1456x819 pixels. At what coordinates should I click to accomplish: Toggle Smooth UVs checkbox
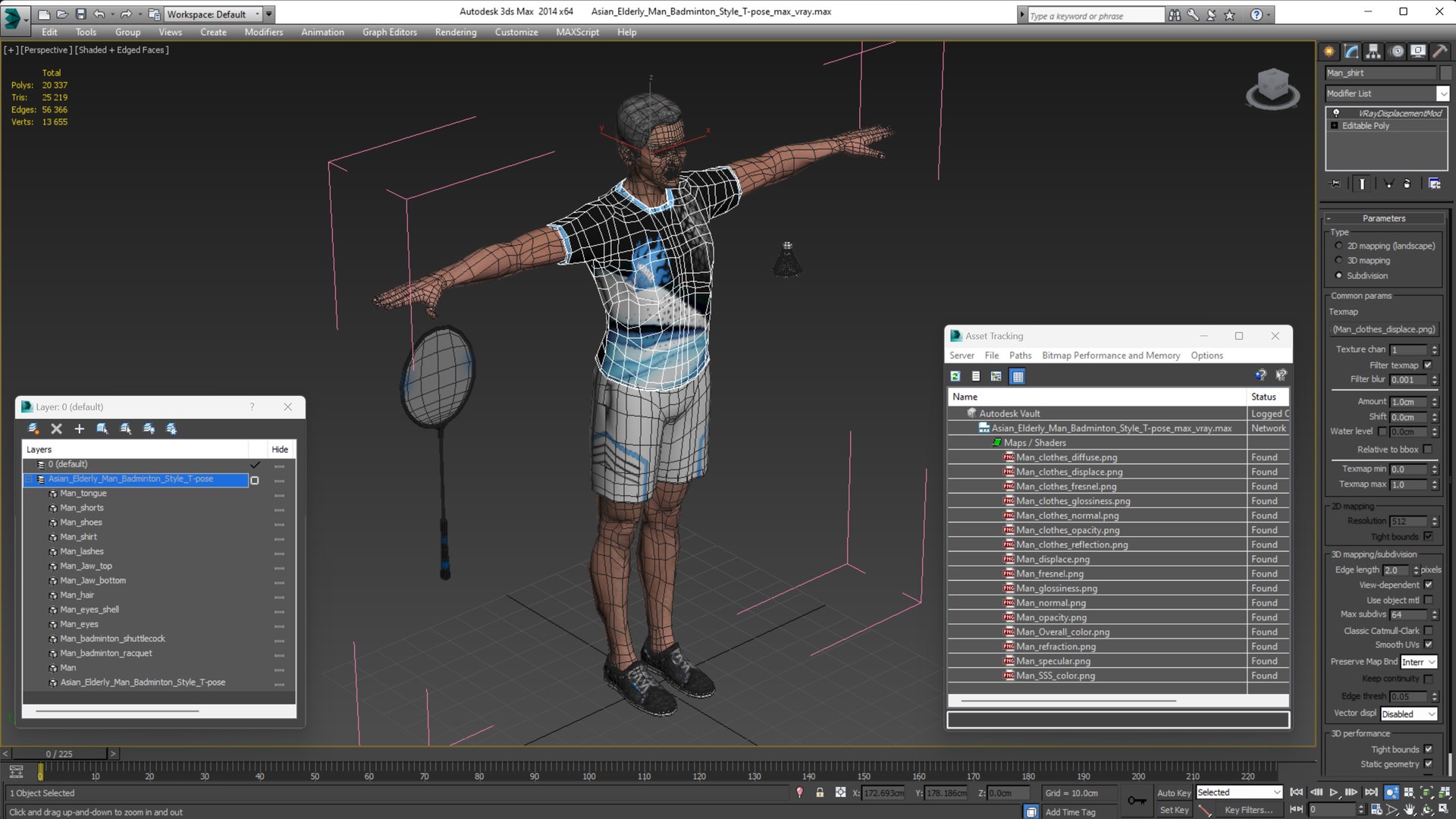[1428, 645]
